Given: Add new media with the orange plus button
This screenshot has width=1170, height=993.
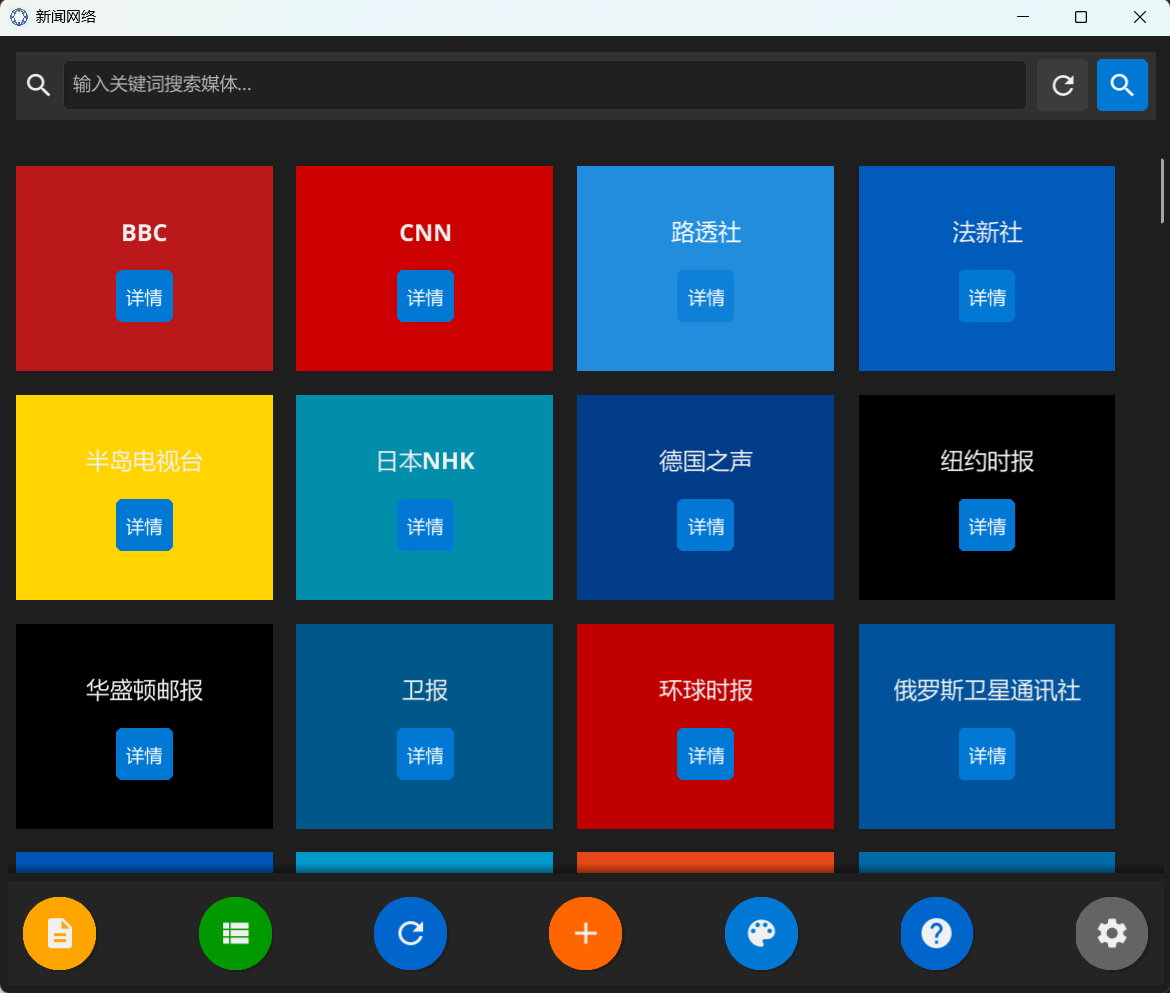Looking at the screenshot, I should coord(586,933).
